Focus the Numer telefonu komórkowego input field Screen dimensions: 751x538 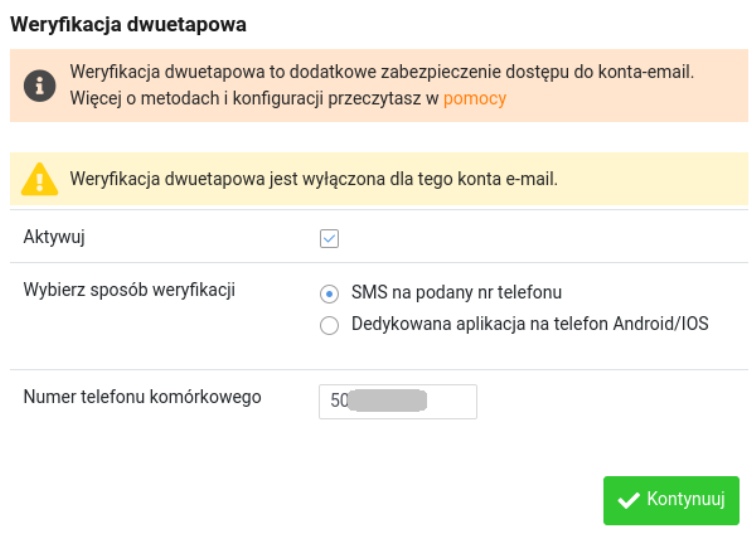450,401
